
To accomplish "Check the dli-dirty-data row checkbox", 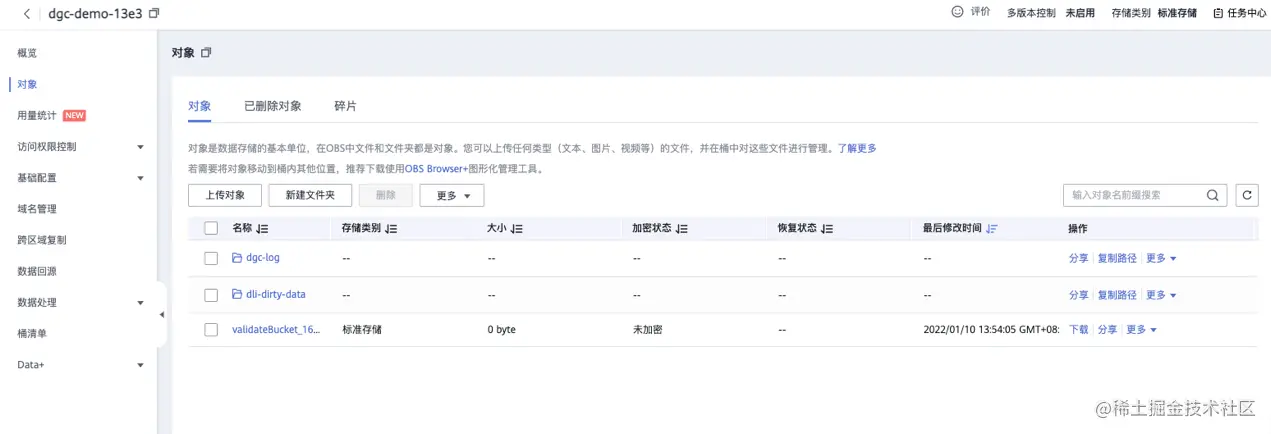I will click(x=211, y=295).
